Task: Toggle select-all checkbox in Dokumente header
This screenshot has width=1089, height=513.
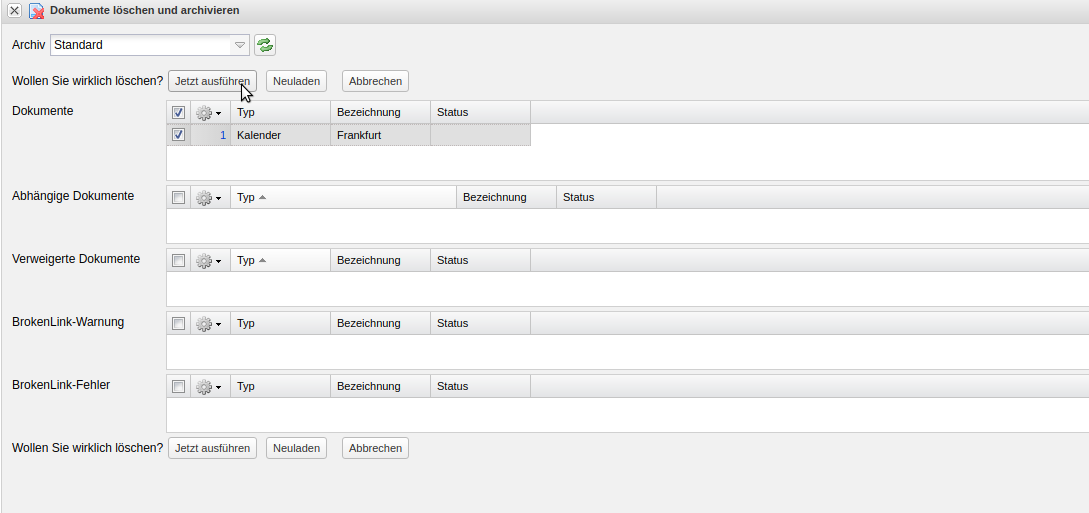Action: coord(179,113)
